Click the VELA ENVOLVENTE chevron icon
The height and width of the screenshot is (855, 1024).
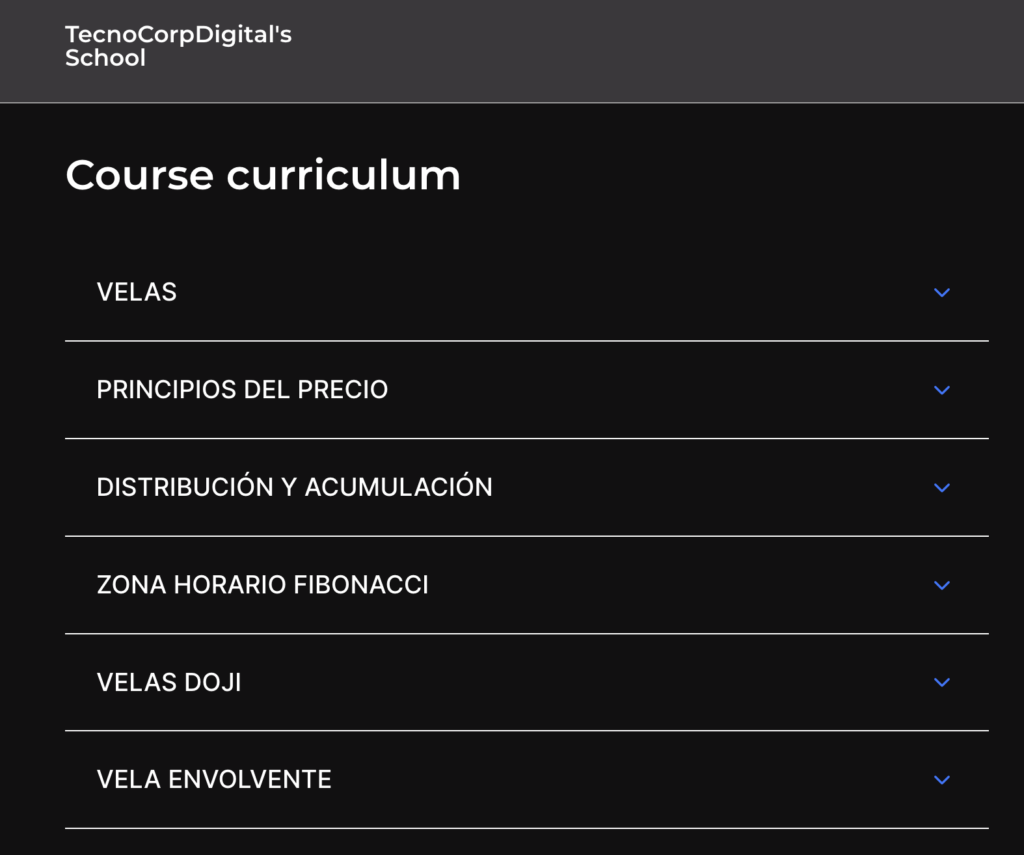[942, 779]
